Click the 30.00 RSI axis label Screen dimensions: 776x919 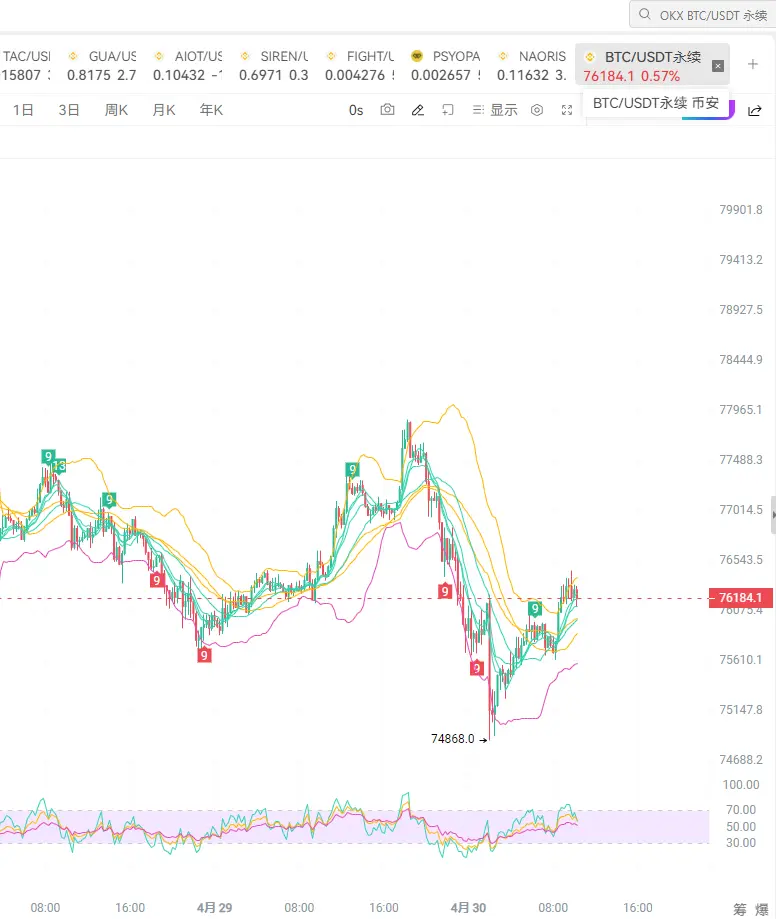pyautogui.click(x=741, y=842)
